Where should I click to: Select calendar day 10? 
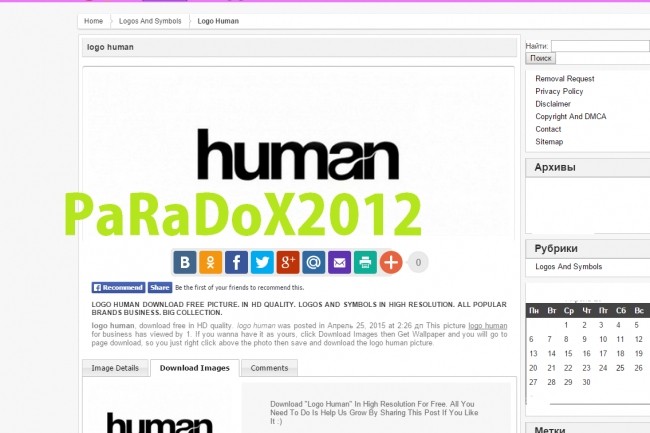603,339
